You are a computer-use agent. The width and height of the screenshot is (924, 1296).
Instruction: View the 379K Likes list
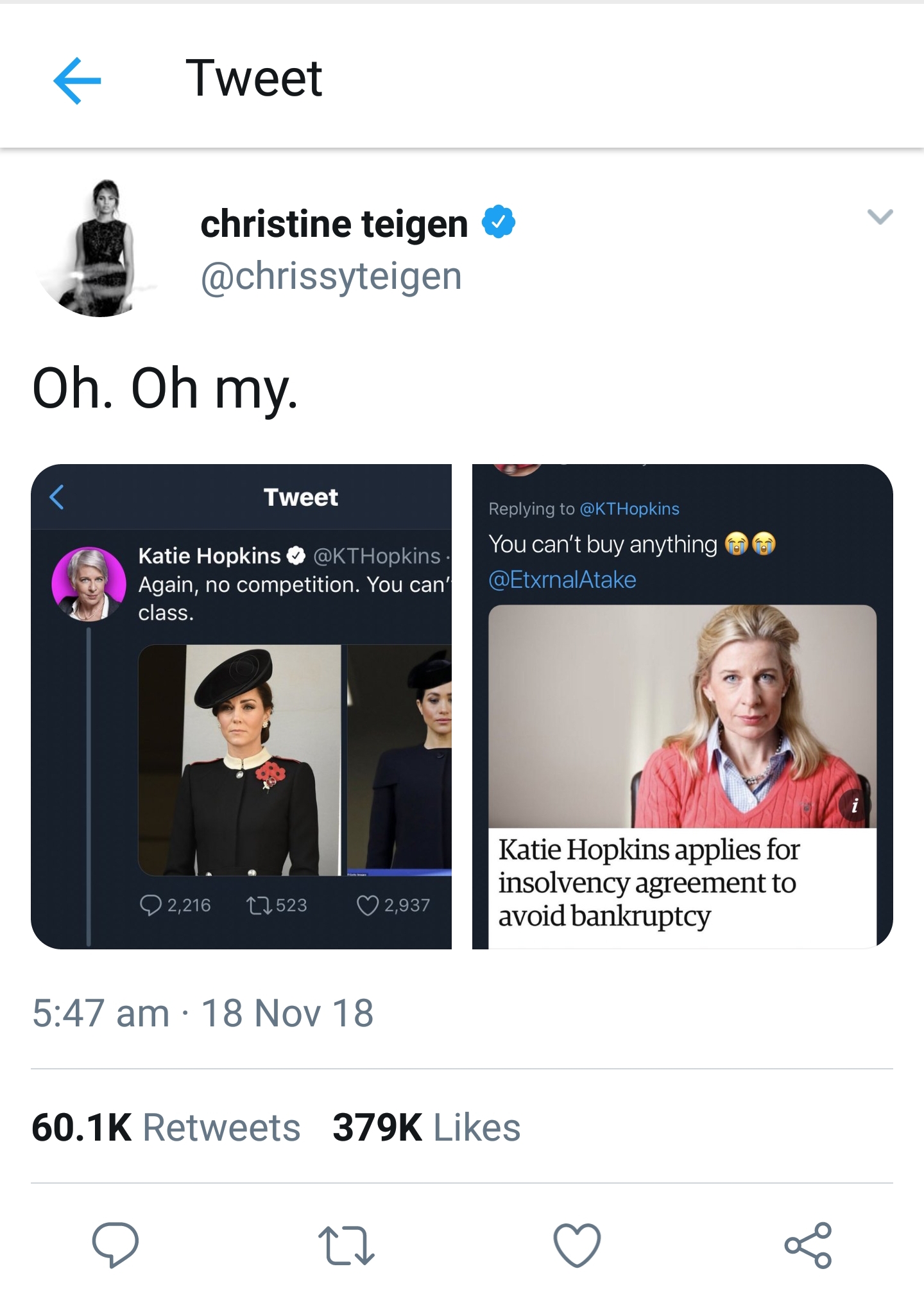tap(426, 1127)
